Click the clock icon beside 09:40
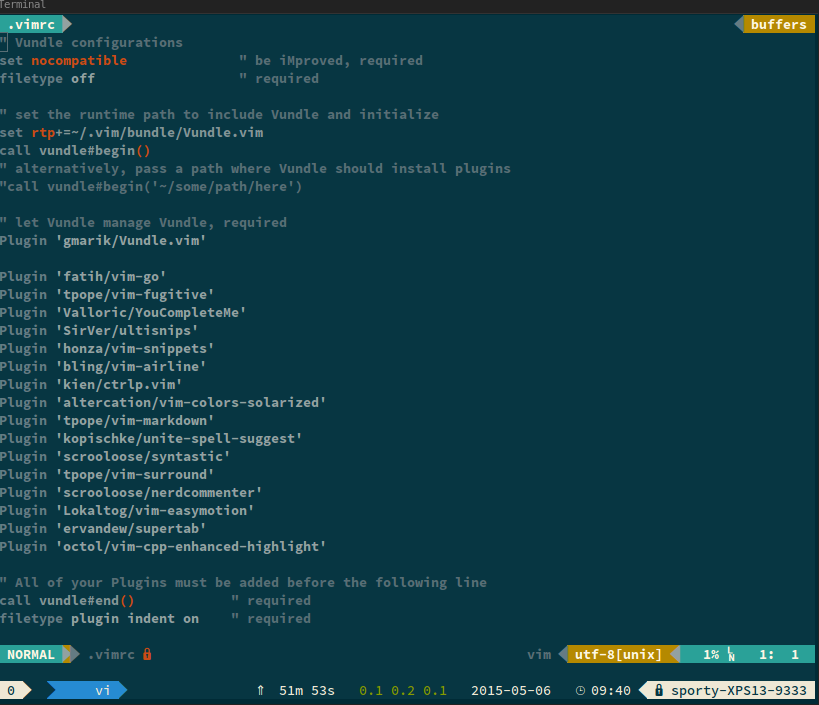819x705 pixels. point(580,690)
